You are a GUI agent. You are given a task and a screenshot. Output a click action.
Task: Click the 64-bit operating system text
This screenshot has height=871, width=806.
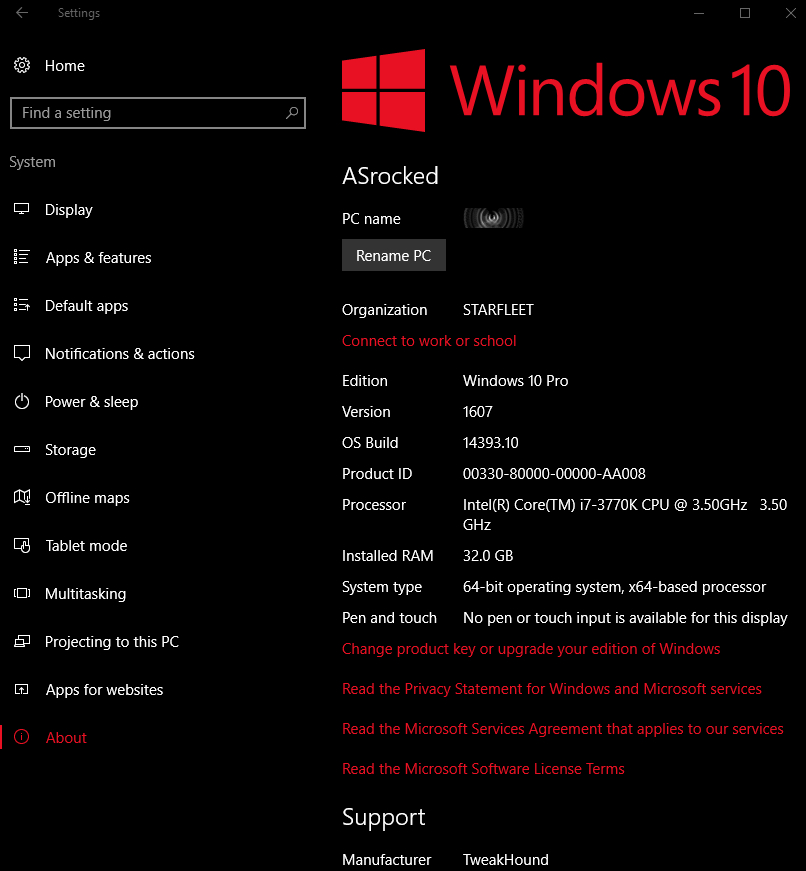pyautogui.click(x=614, y=587)
